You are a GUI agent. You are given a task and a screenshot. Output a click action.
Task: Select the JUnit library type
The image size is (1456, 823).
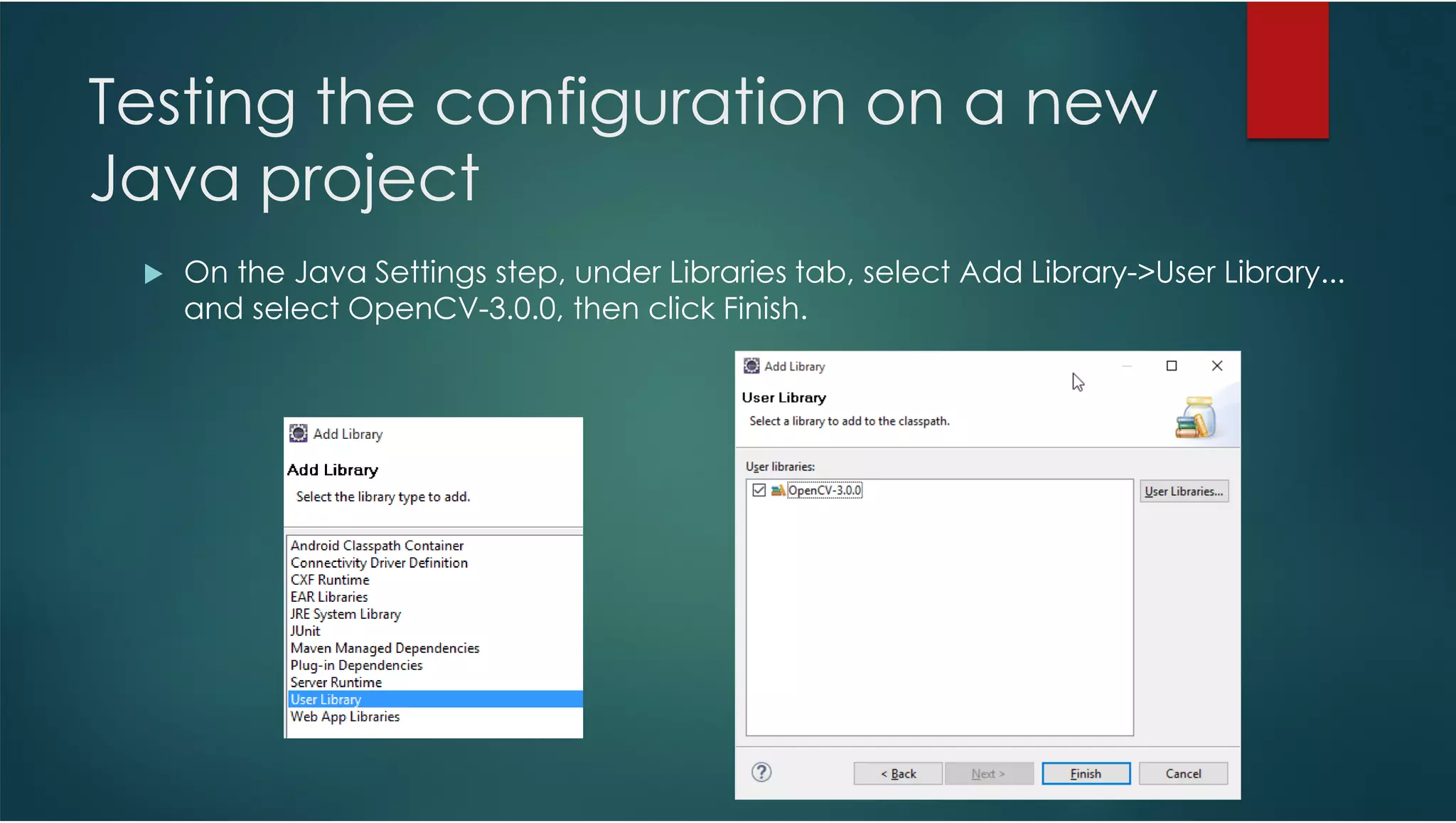[306, 631]
